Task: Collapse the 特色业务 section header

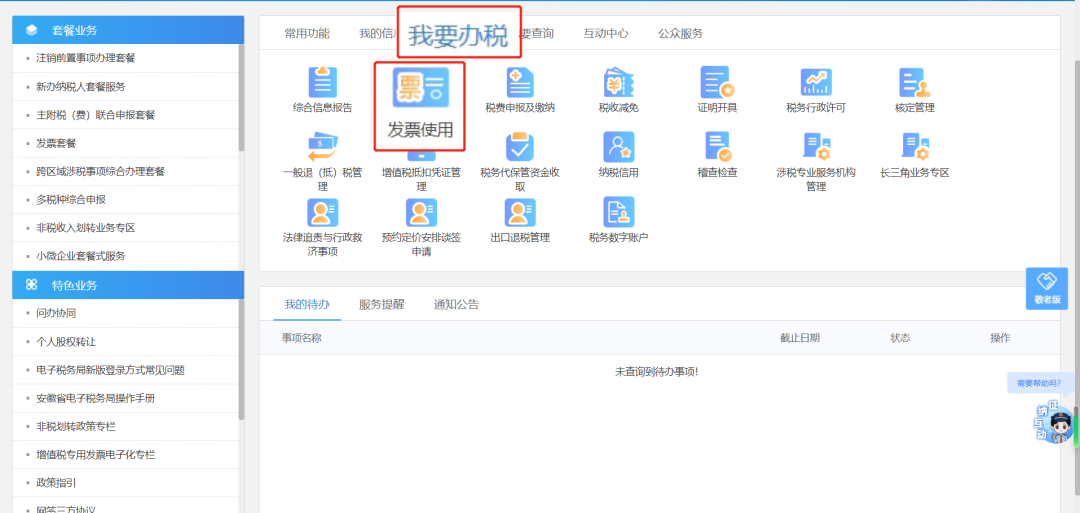Action: (x=127, y=285)
